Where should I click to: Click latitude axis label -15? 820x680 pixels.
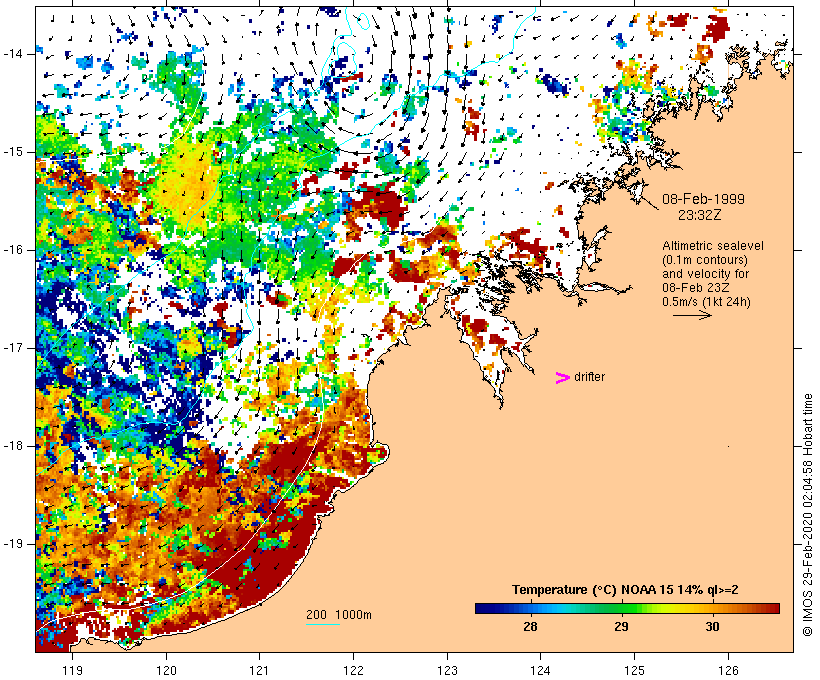click(13, 152)
